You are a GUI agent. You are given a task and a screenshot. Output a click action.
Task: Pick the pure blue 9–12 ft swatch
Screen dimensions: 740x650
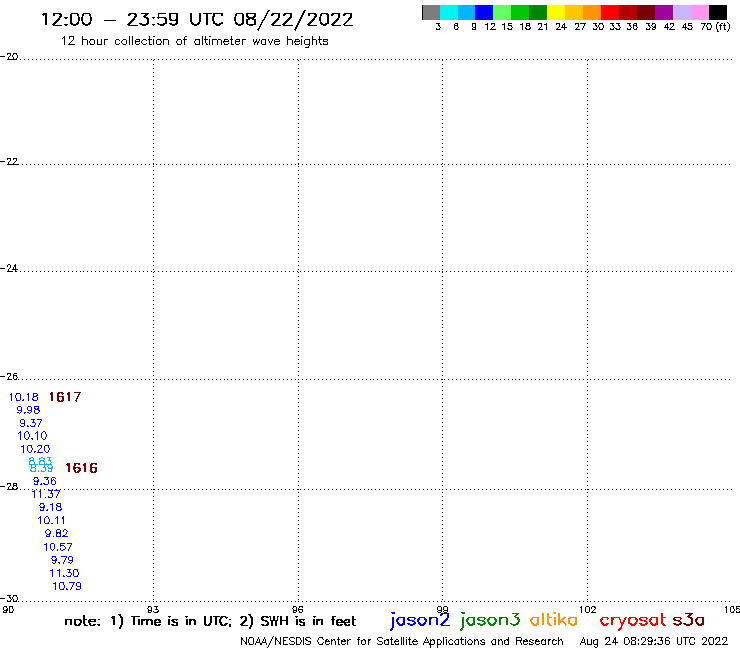point(484,12)
